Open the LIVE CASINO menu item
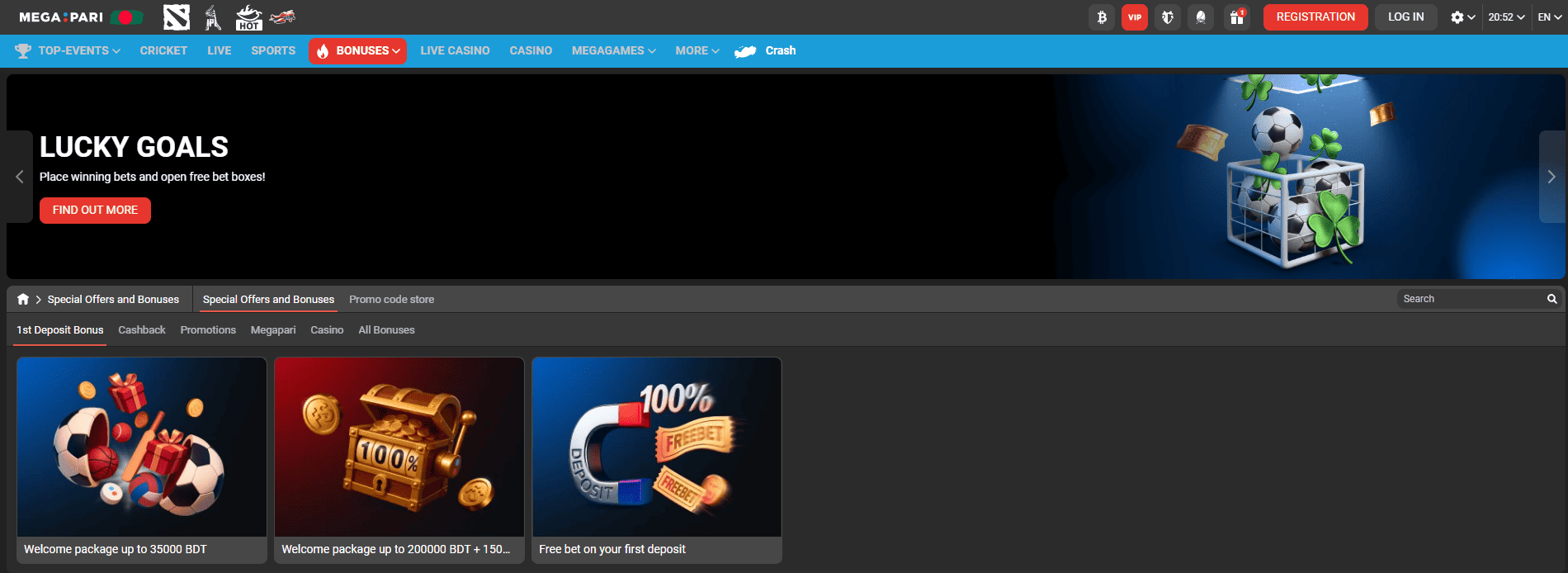Screen dimensions: 1568x573 click(x=455, y=50)
